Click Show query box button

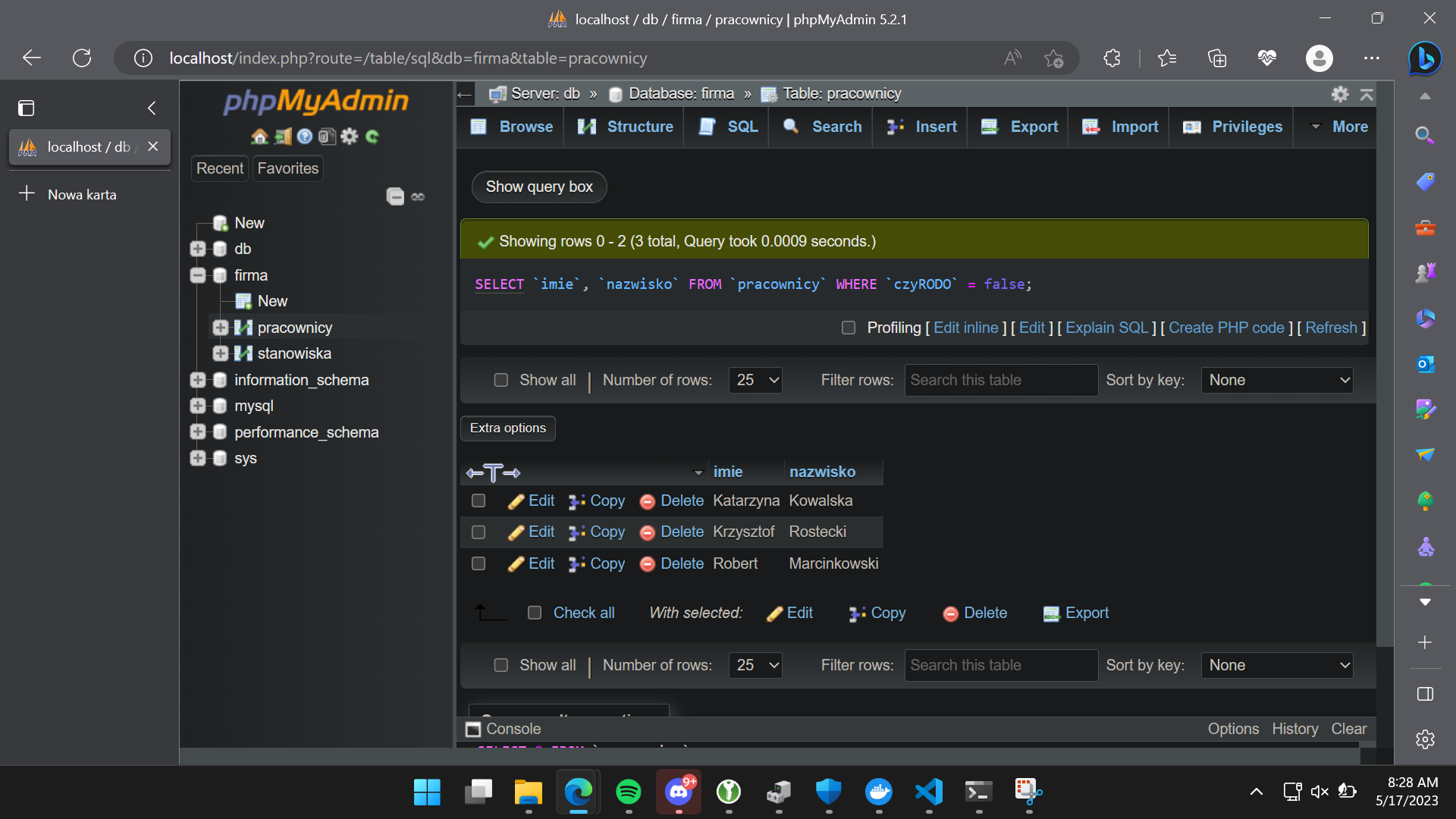(x=539, y=187)
